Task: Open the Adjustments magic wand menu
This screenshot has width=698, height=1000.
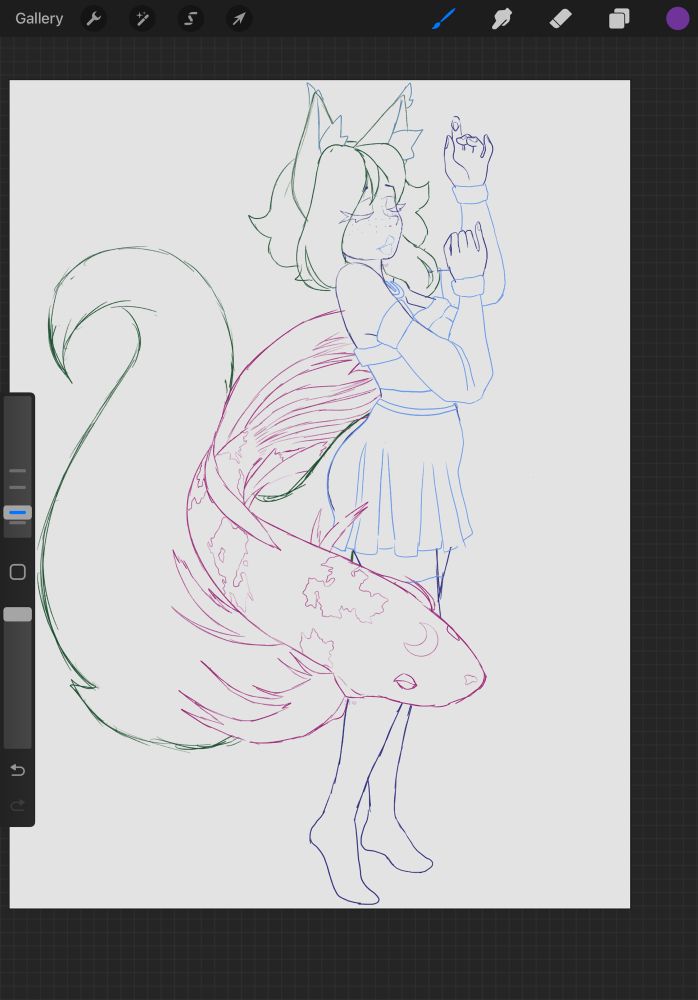Action: point(142,19)
